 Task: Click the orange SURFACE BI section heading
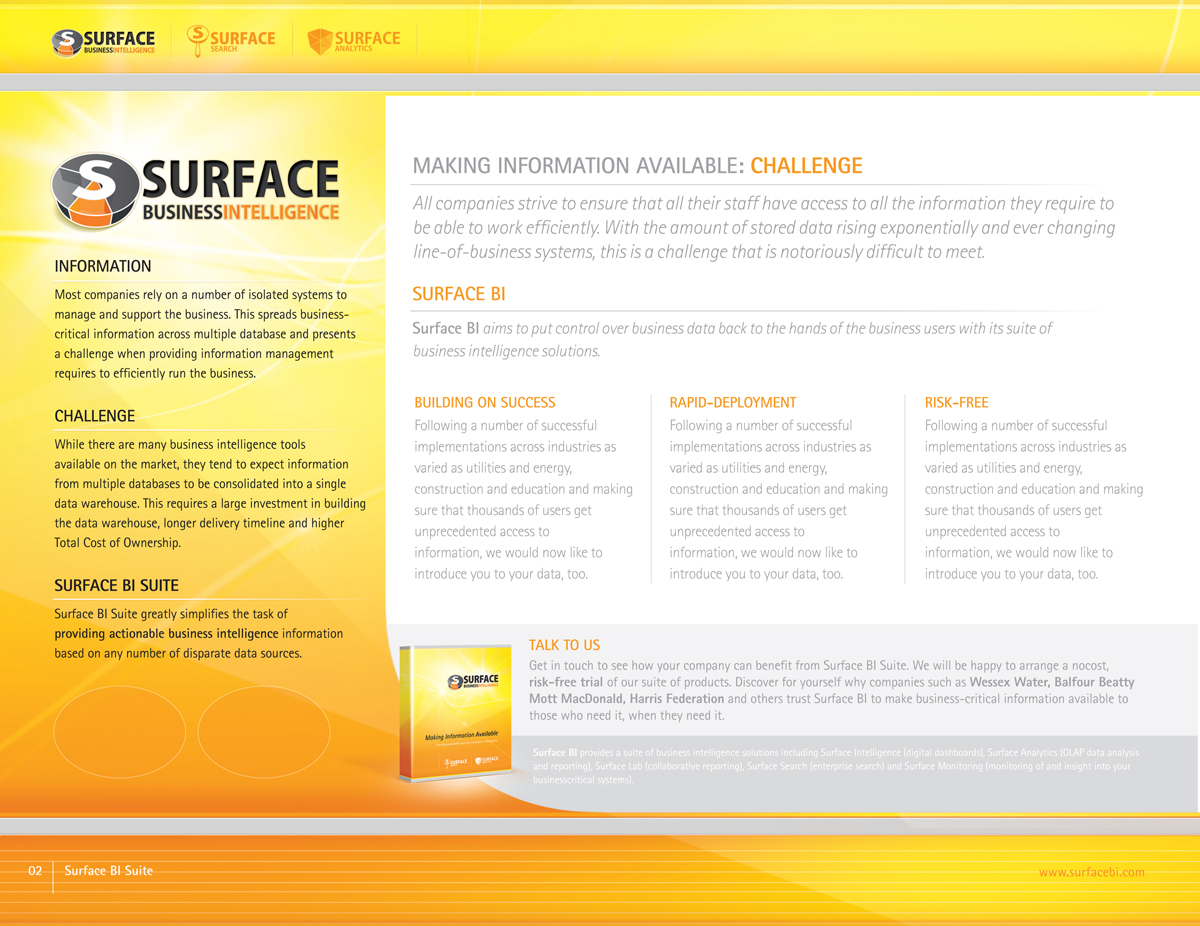(x=459, y=294)
